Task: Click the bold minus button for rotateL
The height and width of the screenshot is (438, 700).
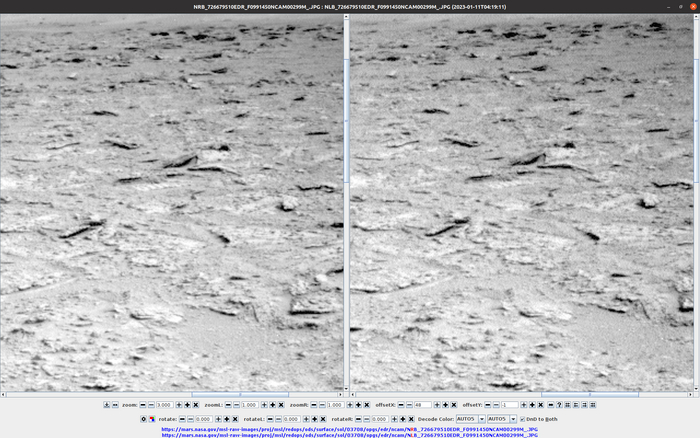Action: coord(270,419)
